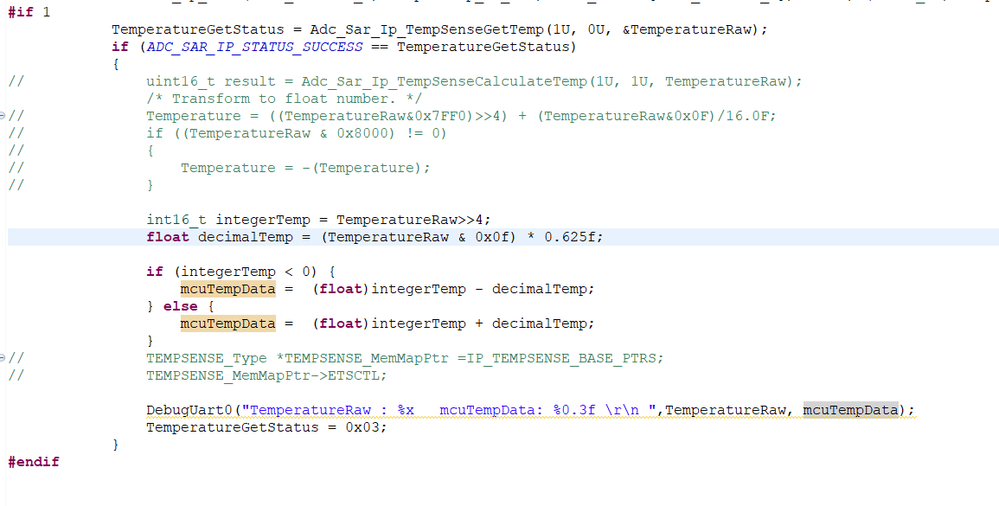Click the '16.0F' divisor literal
The height and width of the screenshot is (506, 999).
point(747,115)
